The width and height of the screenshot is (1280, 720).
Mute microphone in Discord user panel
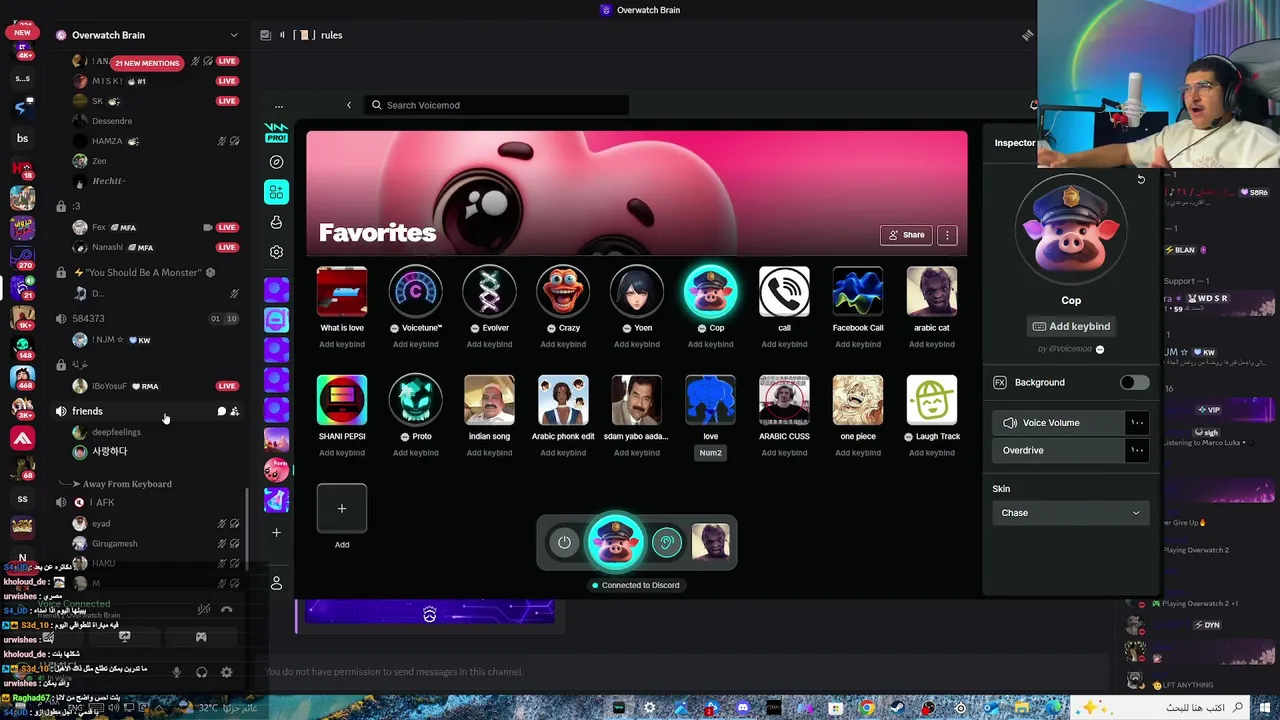coord(177,673)
